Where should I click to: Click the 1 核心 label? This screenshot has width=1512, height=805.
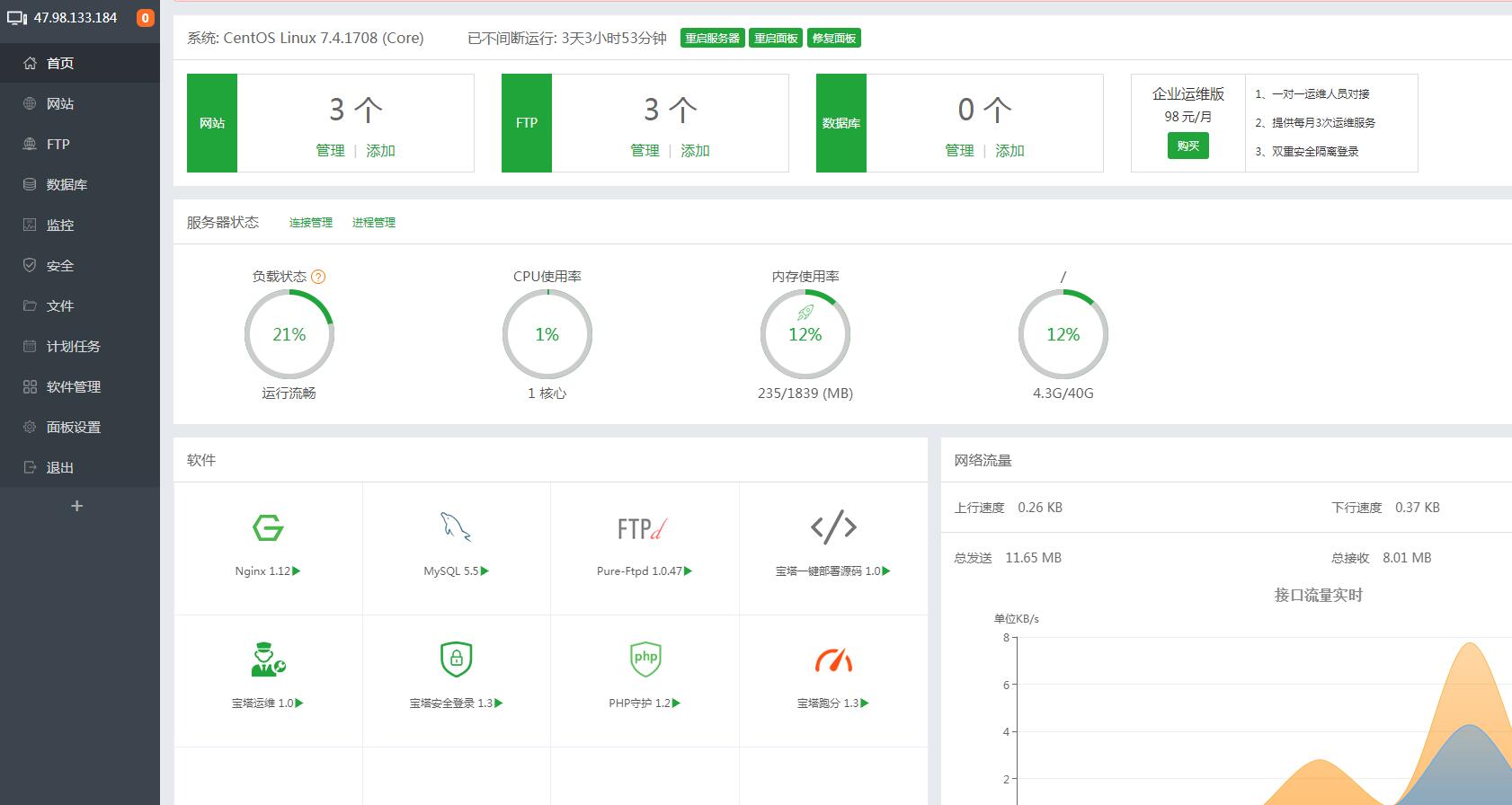[x=547, y=394]
